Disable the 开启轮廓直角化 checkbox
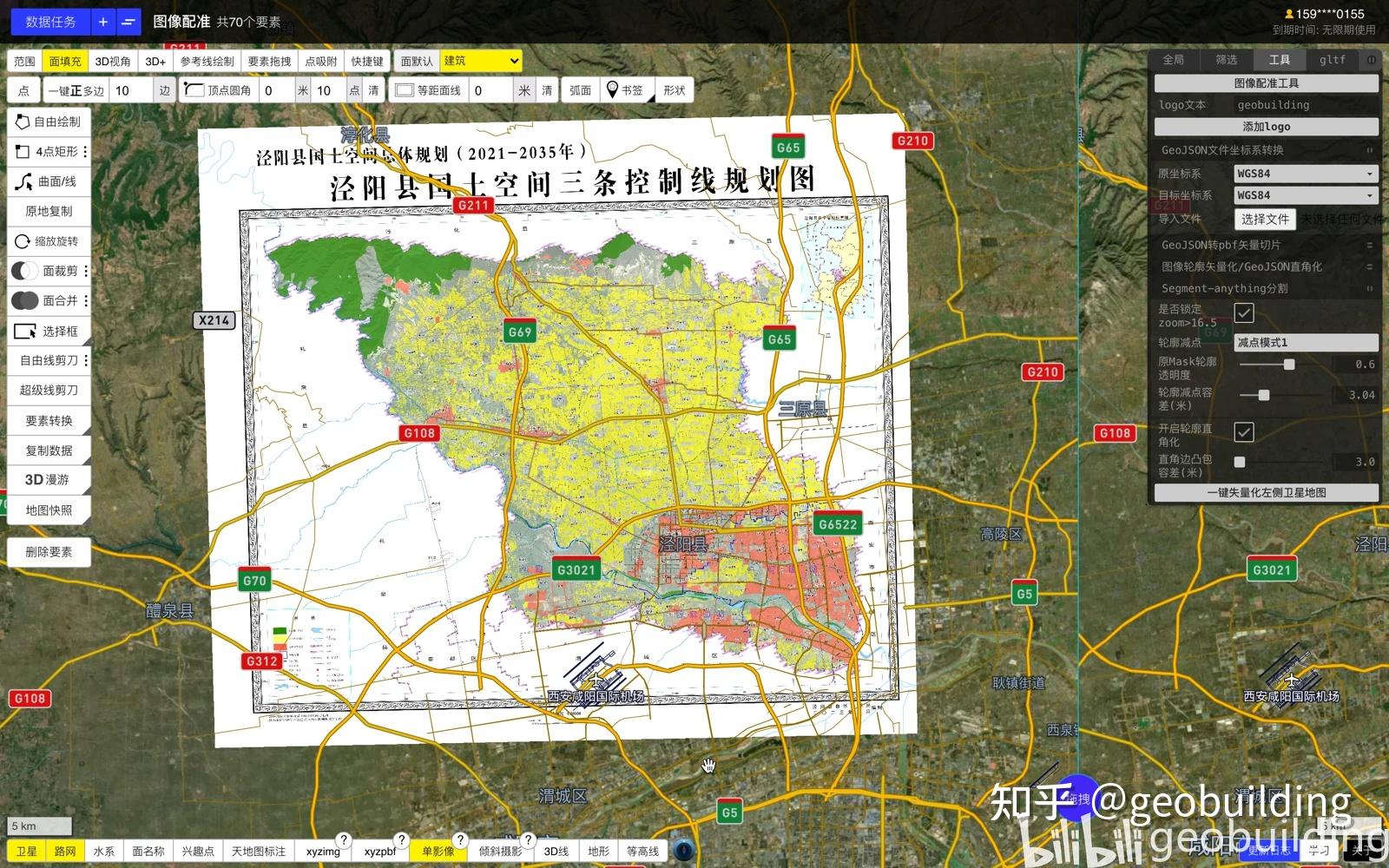Screen dimensions: 1389x868 pyautogui.click(x=1245, y=432)
